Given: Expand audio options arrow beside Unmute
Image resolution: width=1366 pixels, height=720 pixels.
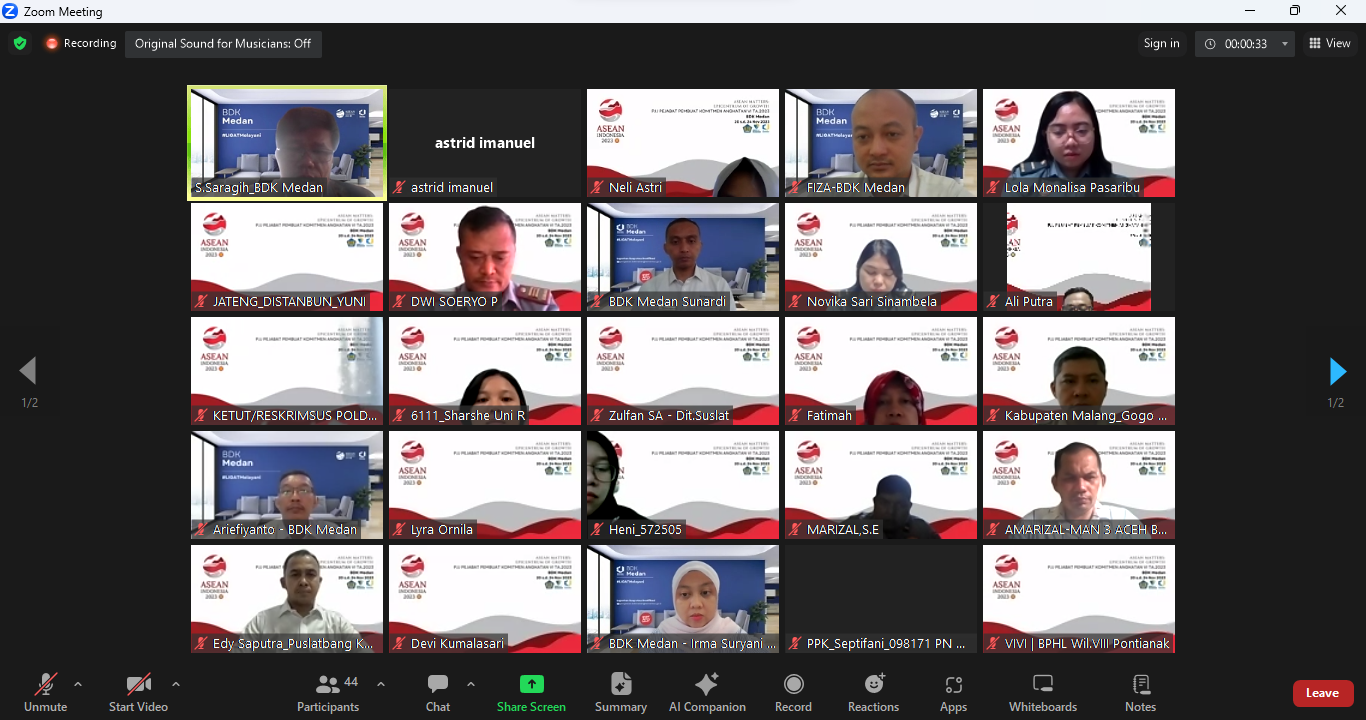Looking at the screenshot, I should click(x=78, y=684).
